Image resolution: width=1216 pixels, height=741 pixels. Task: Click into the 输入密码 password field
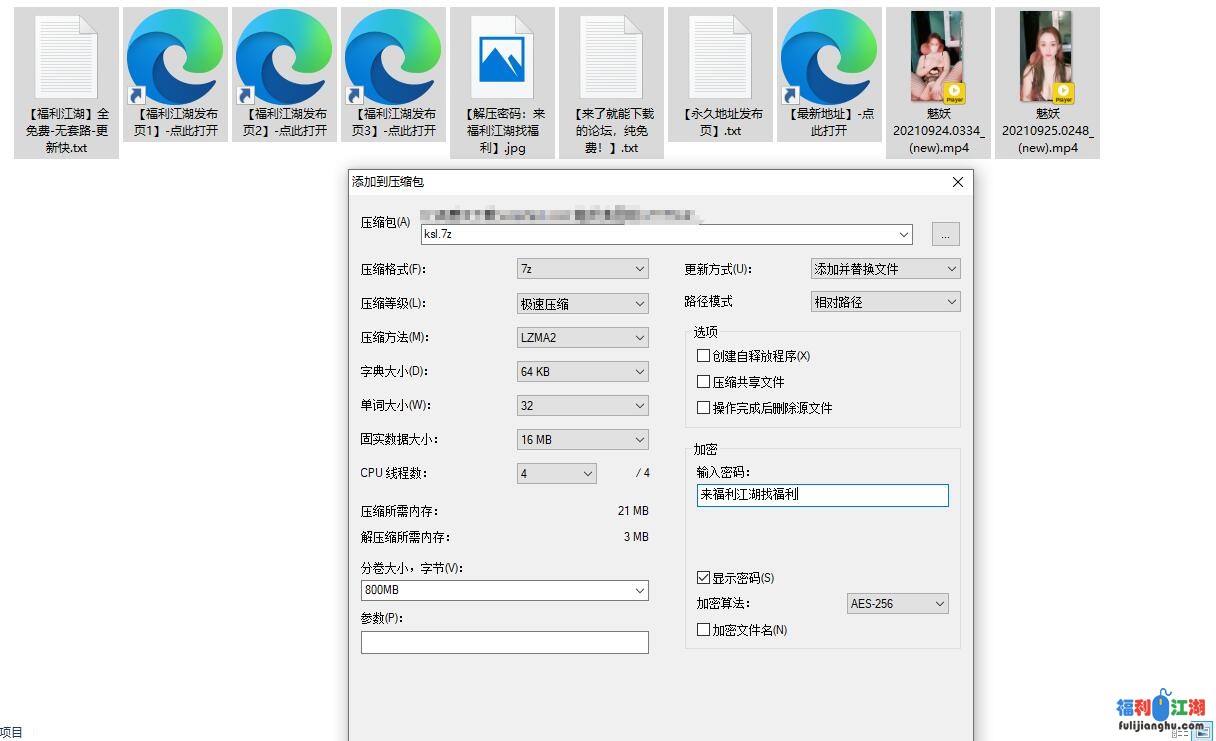pos(822,495)
